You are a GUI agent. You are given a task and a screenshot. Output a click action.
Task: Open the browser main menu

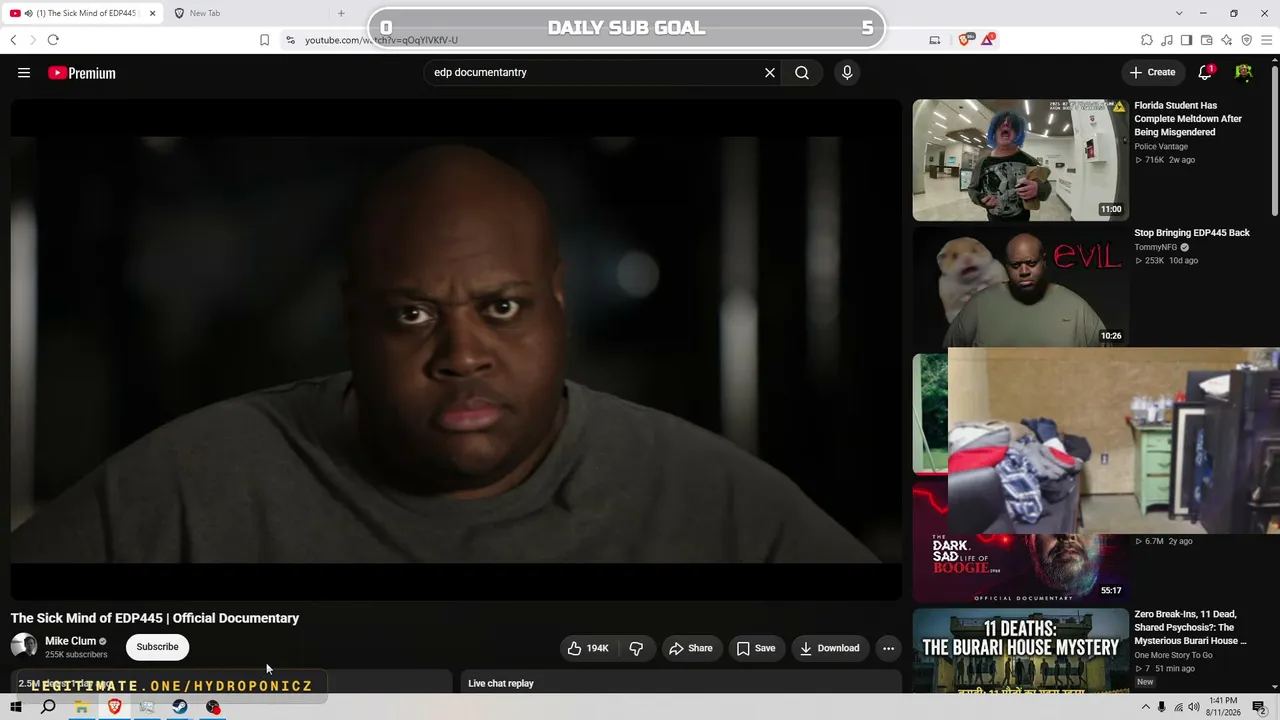click(x=1267, y=40)
